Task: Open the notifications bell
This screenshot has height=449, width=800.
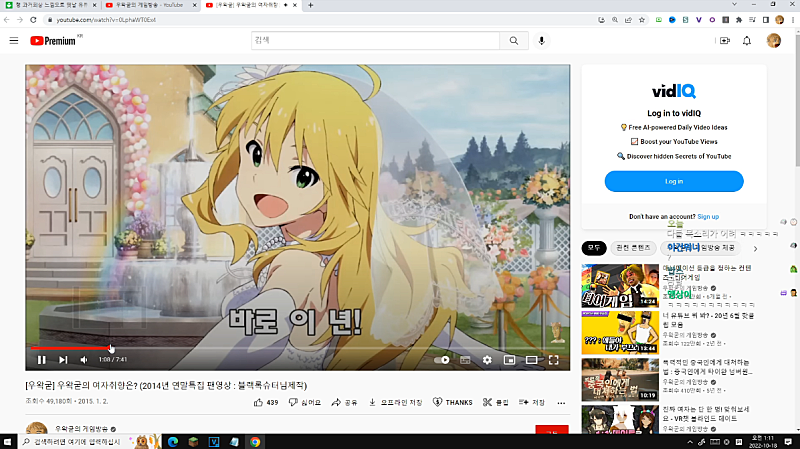Action: click(x=747, y=41)
